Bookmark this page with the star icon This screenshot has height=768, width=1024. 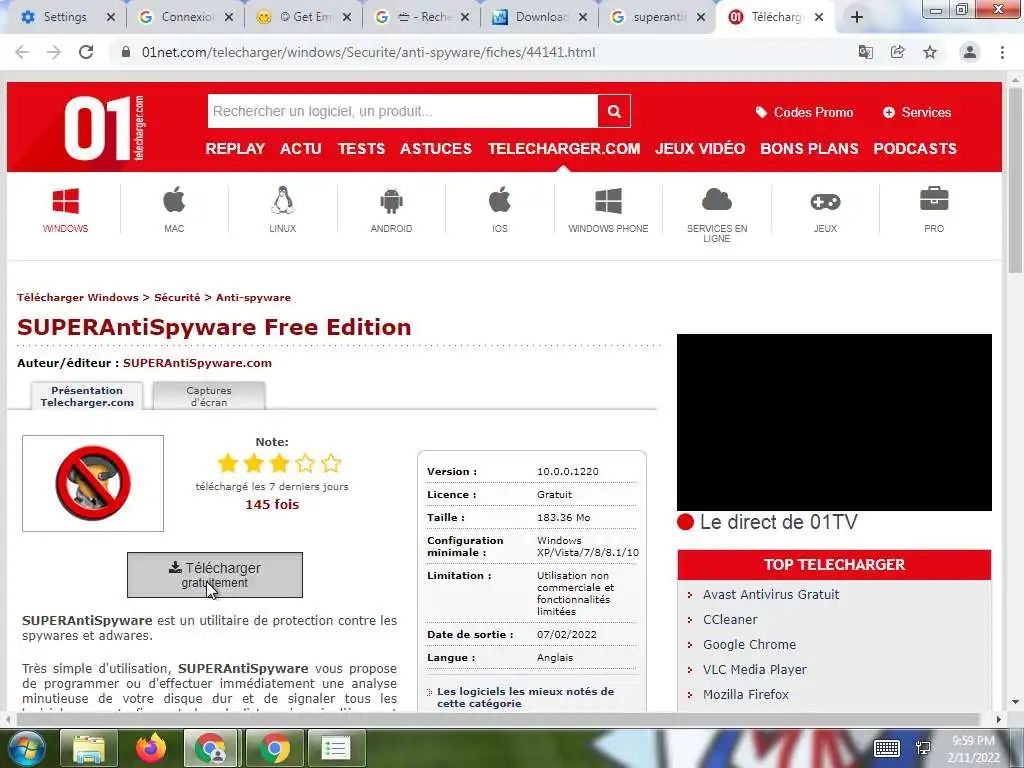[930, 52]
